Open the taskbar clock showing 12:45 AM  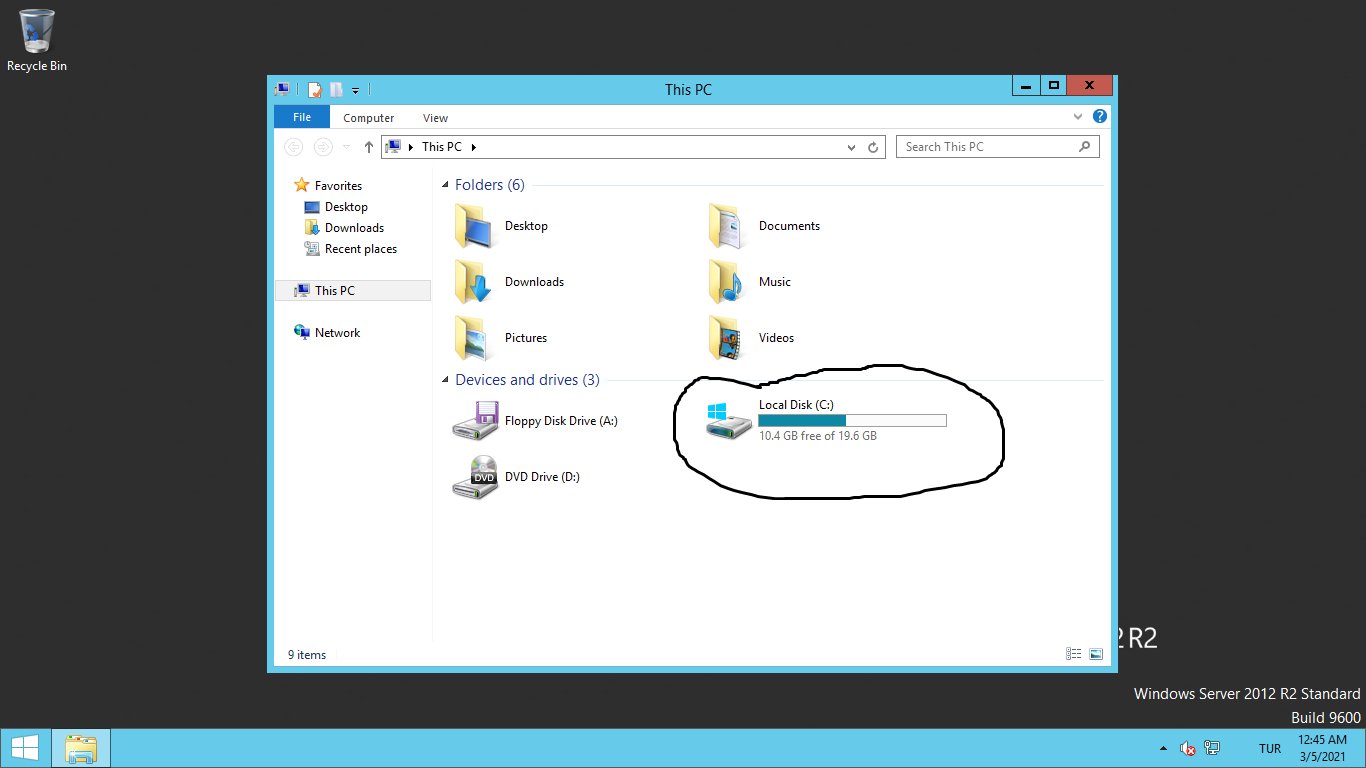1324,748
